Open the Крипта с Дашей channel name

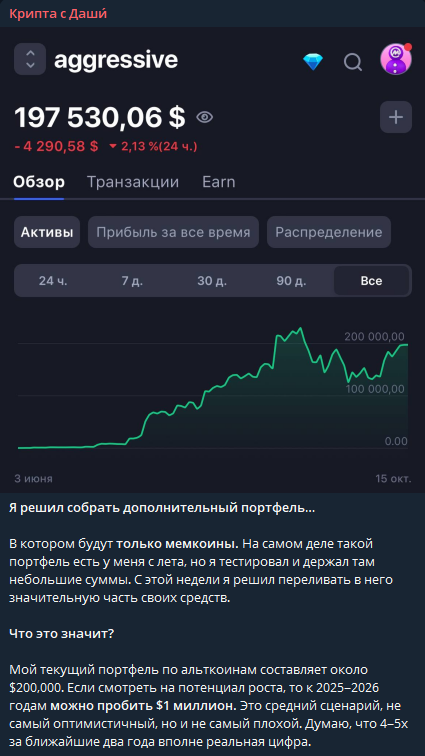(x=58, y=14)
